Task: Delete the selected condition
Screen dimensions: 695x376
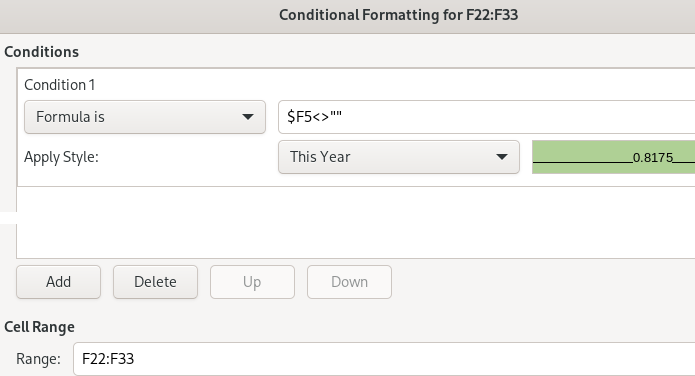Action: point(155,282)
